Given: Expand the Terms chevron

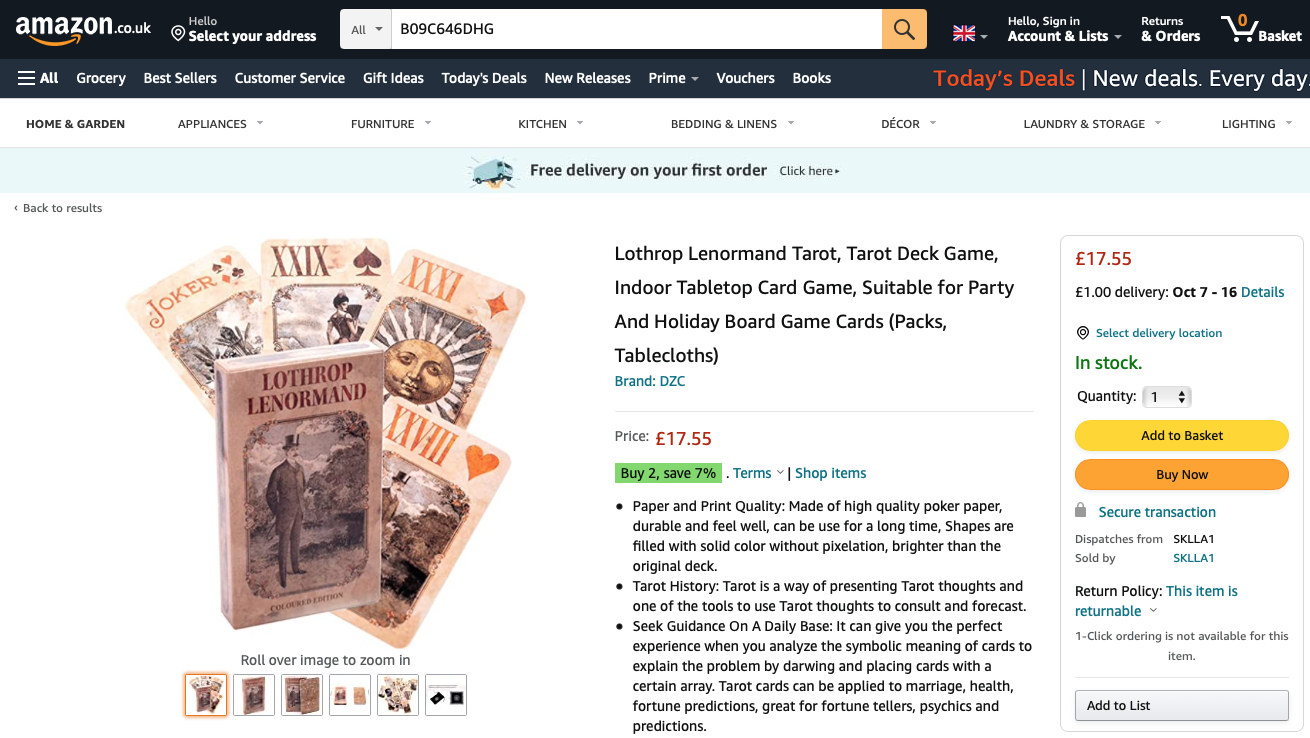Looking at the screenshot, I should (x=780, y=473).
